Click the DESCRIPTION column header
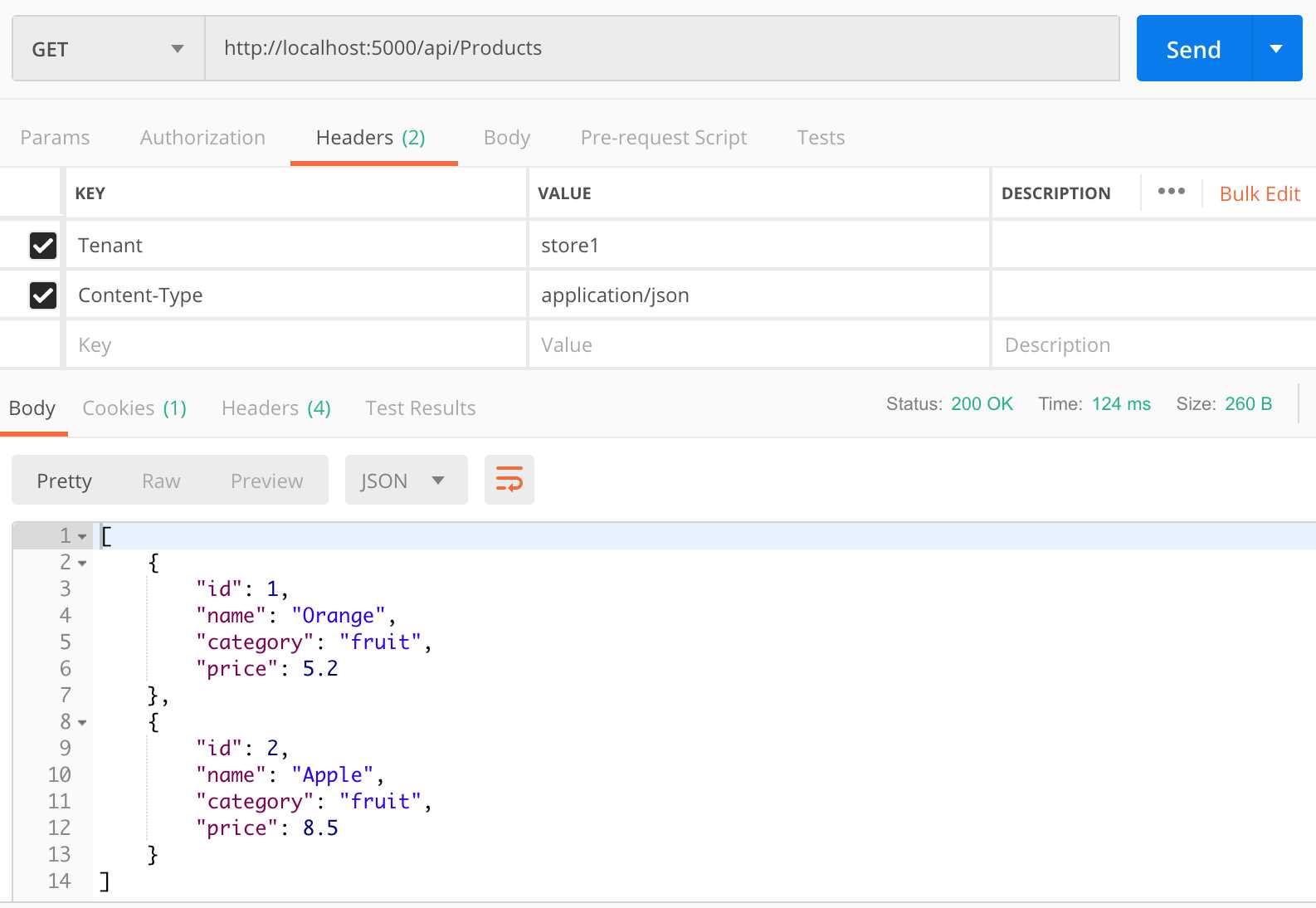 click(1055, 193)
